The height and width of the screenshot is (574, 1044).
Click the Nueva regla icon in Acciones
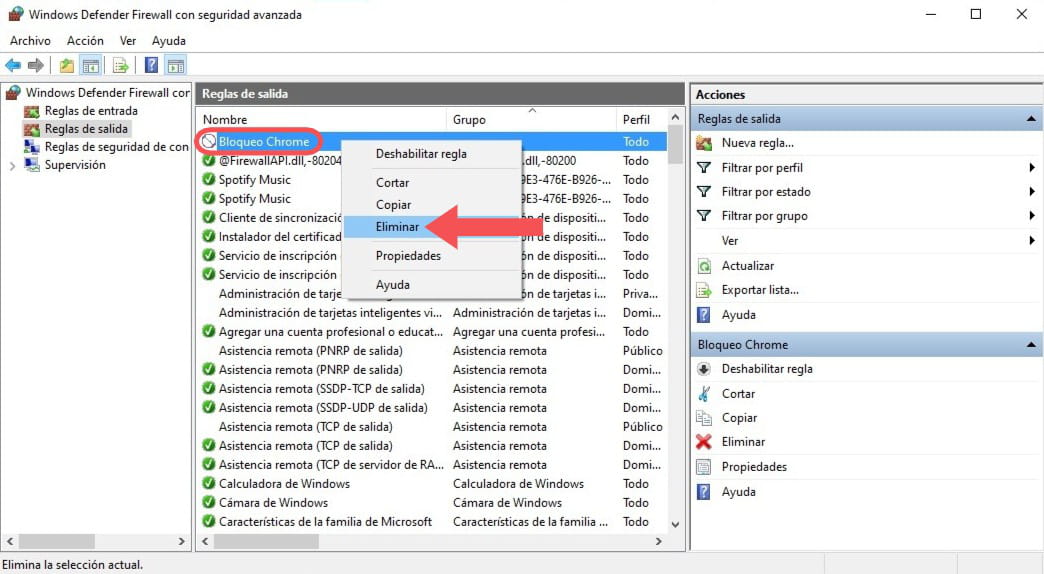click(704, 143)
